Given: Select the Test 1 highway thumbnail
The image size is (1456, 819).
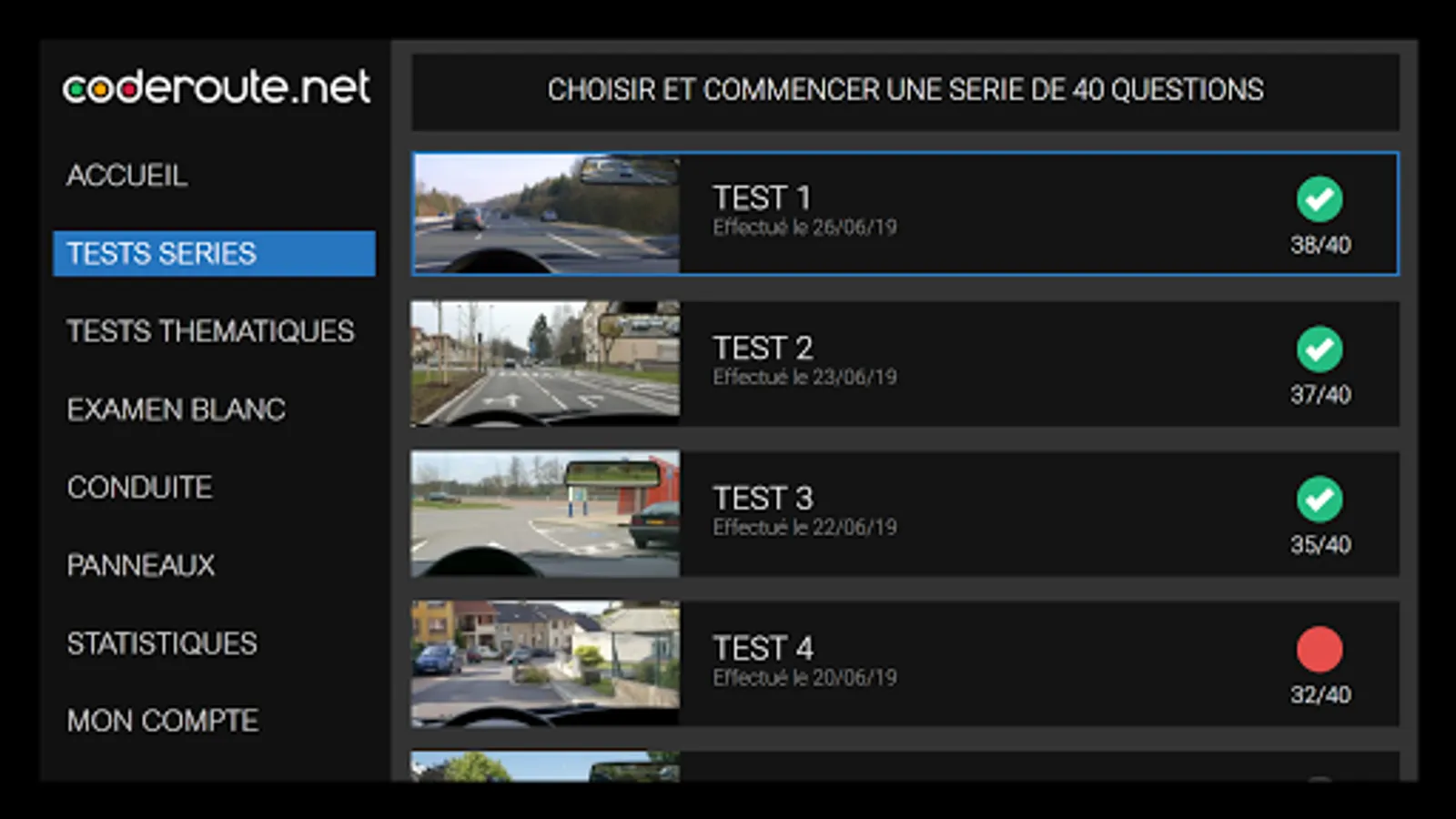Looking at the screenshot, I should click(546, 214).
